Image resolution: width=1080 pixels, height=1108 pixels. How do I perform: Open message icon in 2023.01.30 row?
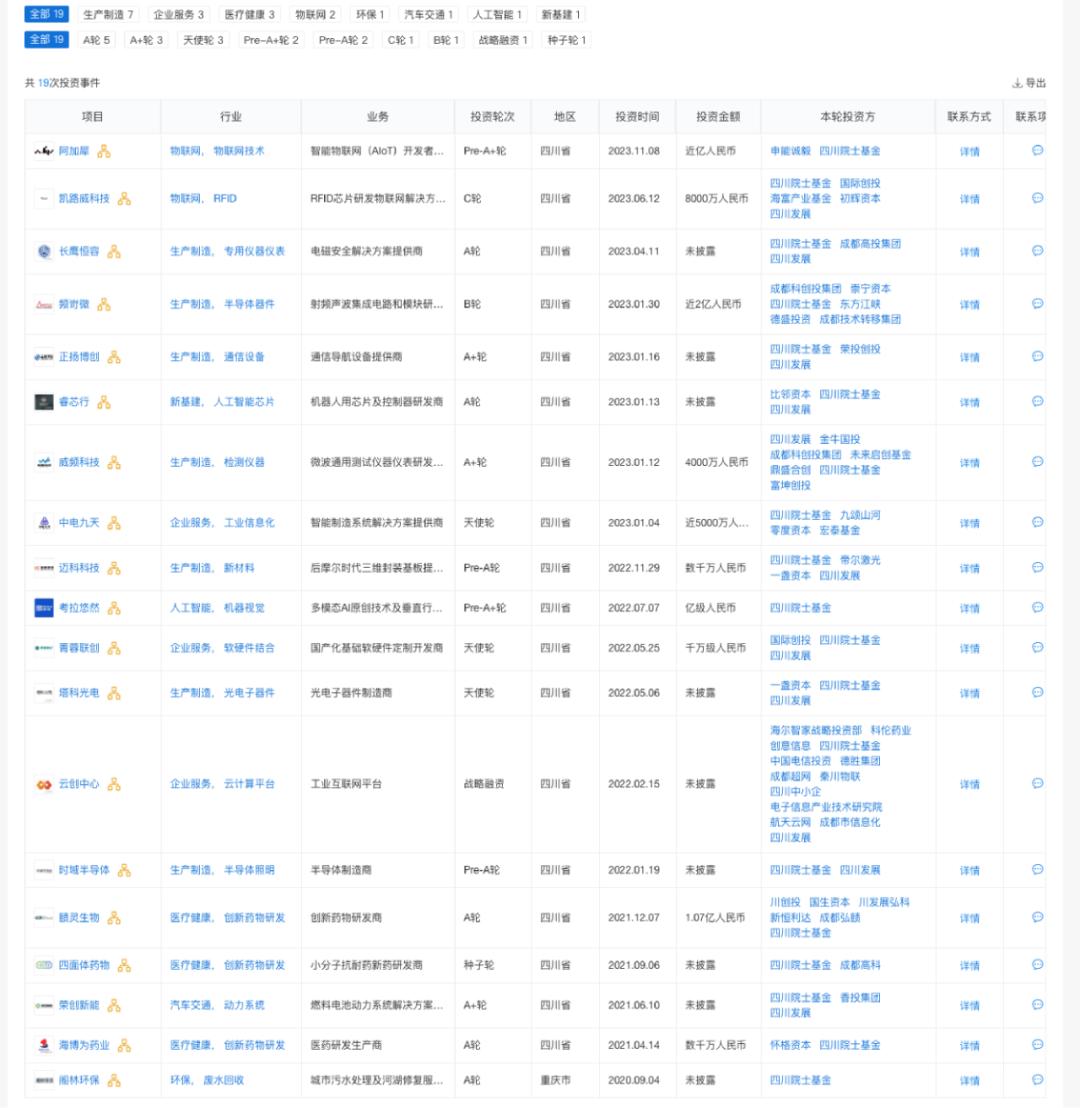(x=1038, y=304)
